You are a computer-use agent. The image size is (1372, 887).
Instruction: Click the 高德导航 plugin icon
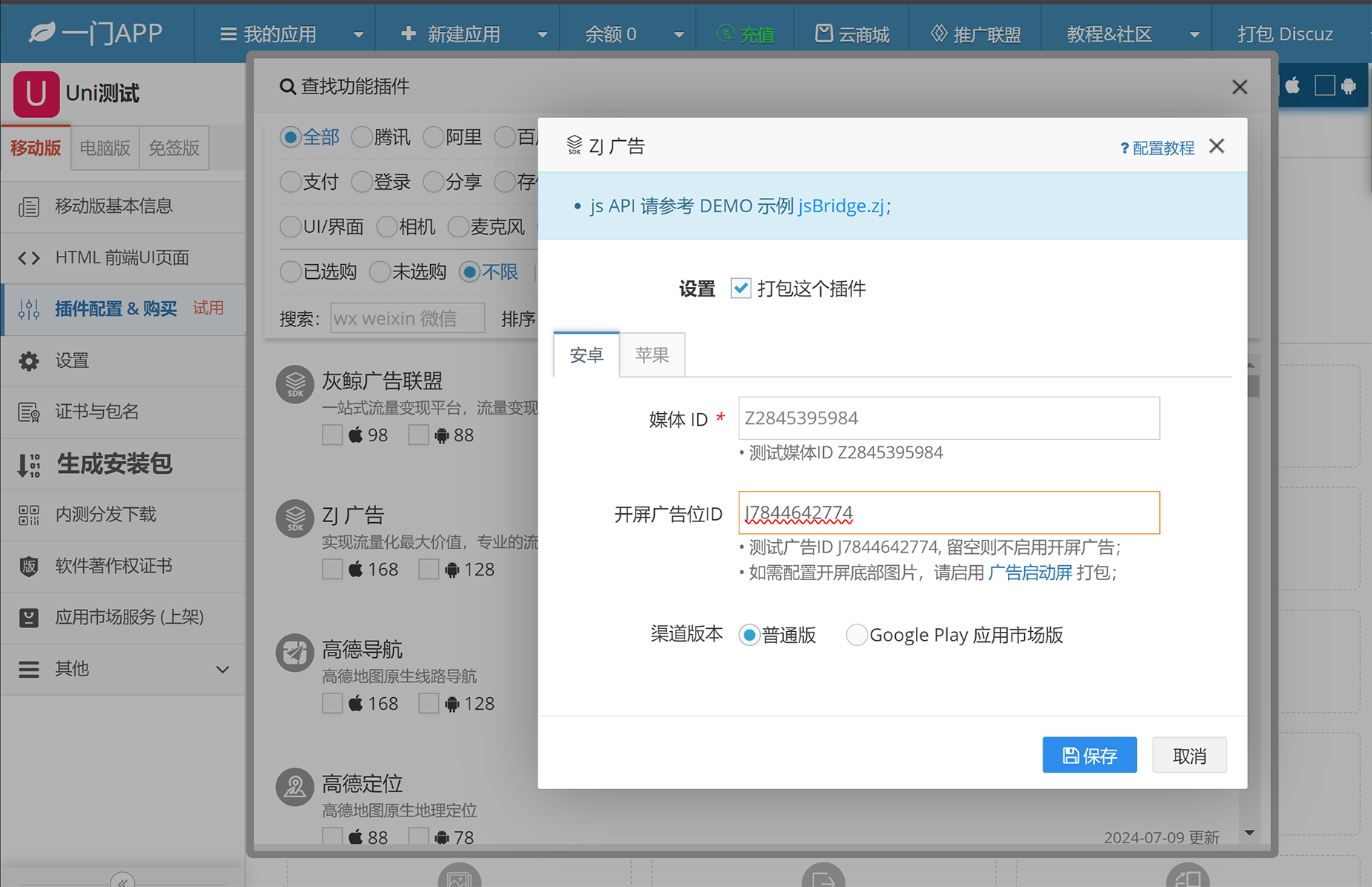click(x=295, y=653)
